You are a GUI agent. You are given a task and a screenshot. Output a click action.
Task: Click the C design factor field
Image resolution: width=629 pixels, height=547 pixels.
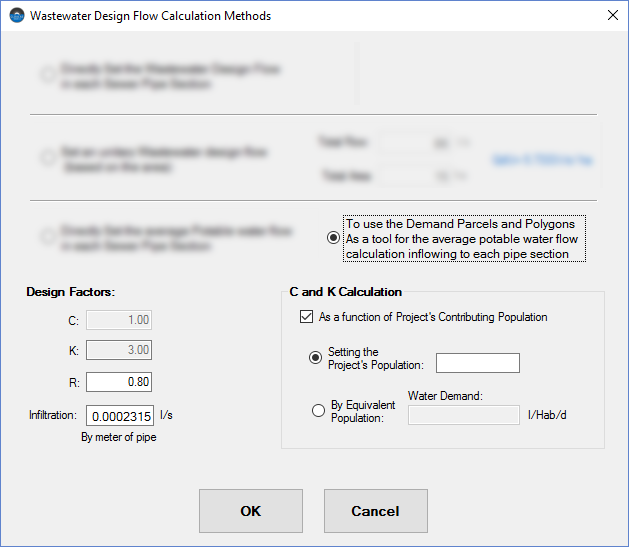[119, 320]
